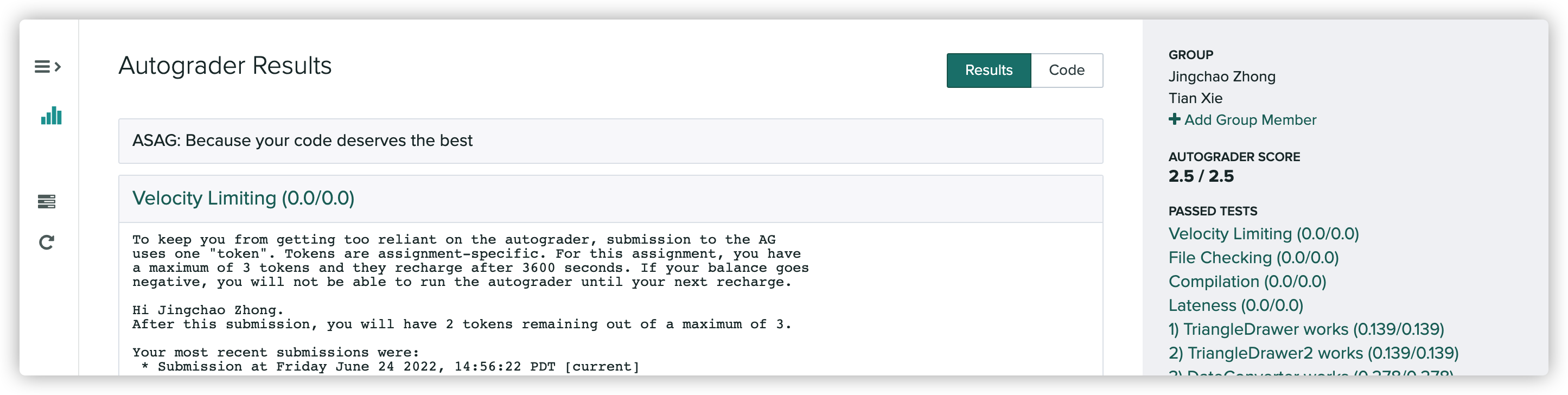
Task: Click the Add Group Member link
Action: click(x=1250, y=120)
